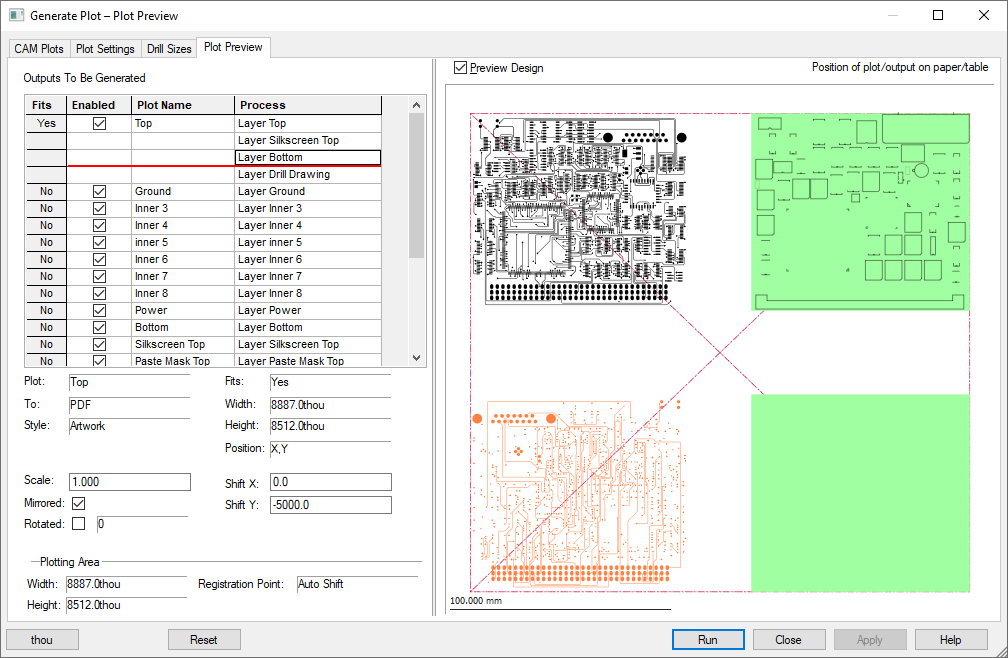
Task: Click the Scale input field
Action: pyautogui.click(x=129, y=482)
